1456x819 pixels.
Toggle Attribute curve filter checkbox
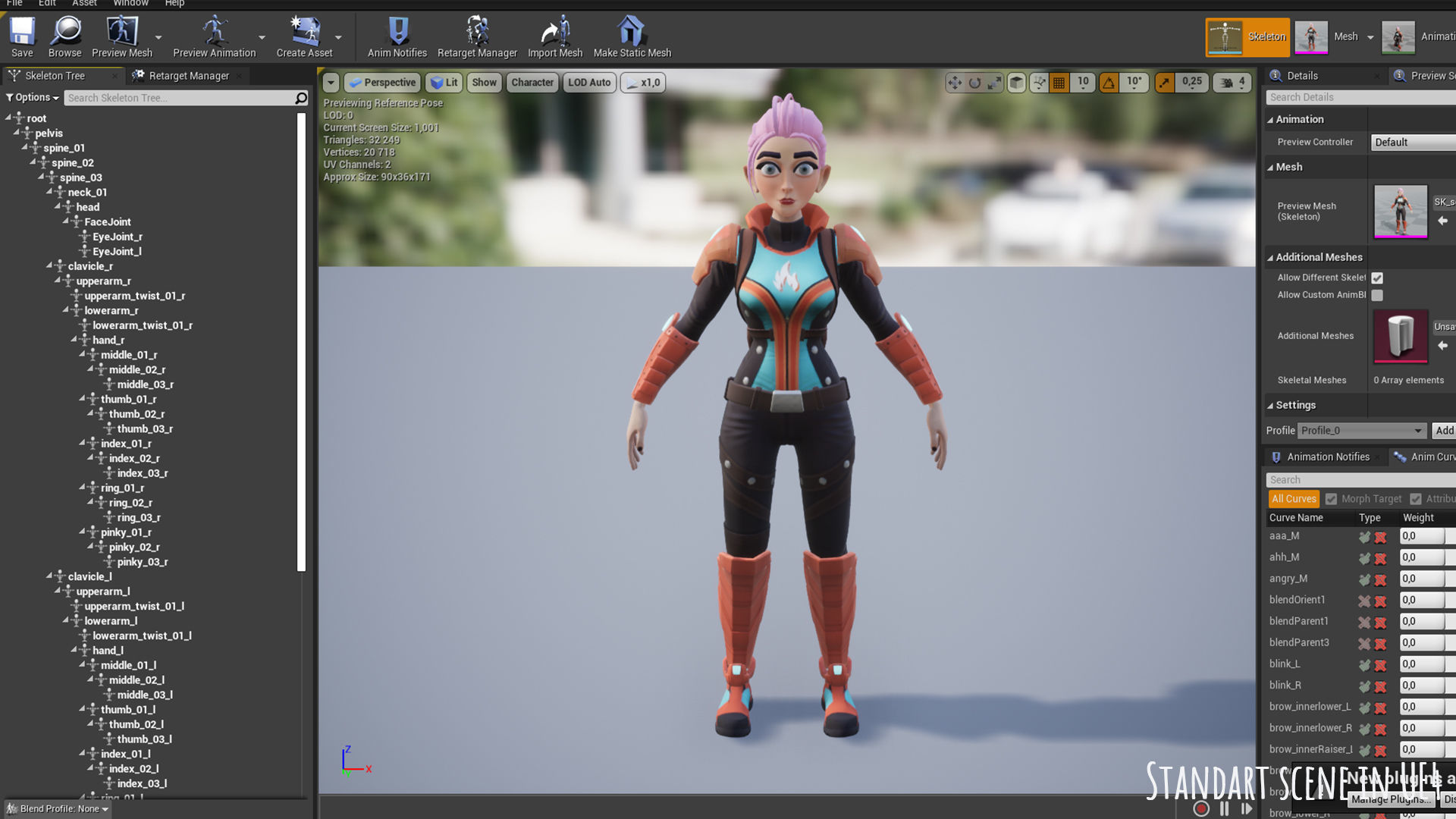click(x=1416, y=499)
